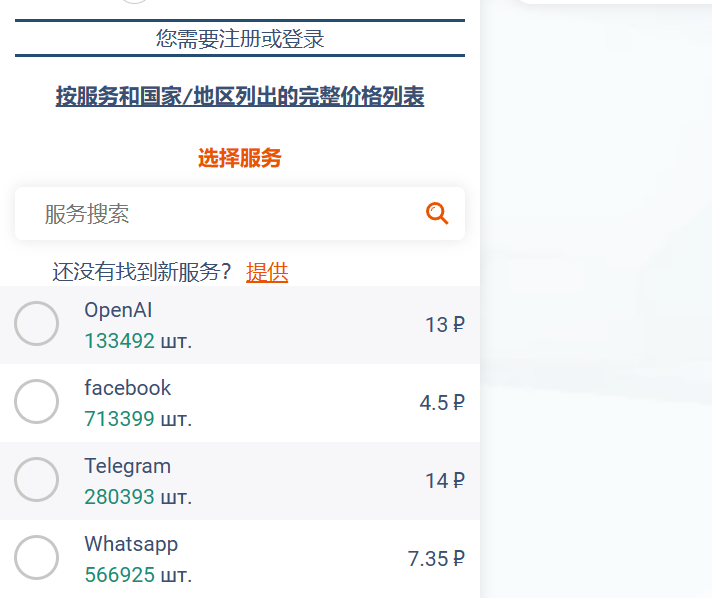The width and height of the screenshot is (712, 598).
Task: Click the 选择服务 heading
Action: 240,158
